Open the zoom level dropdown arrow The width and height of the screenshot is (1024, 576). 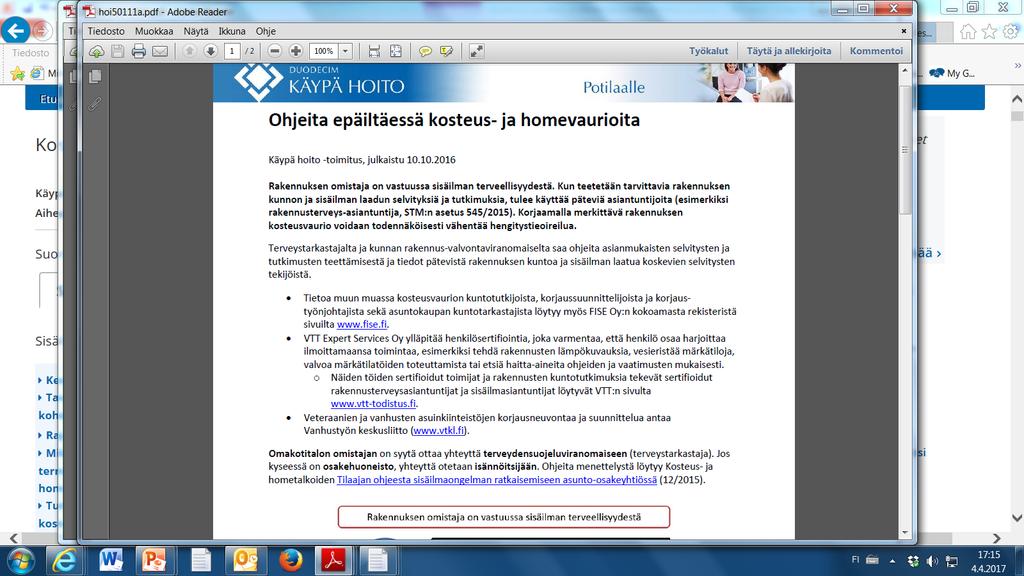click(x=345, y=51)
